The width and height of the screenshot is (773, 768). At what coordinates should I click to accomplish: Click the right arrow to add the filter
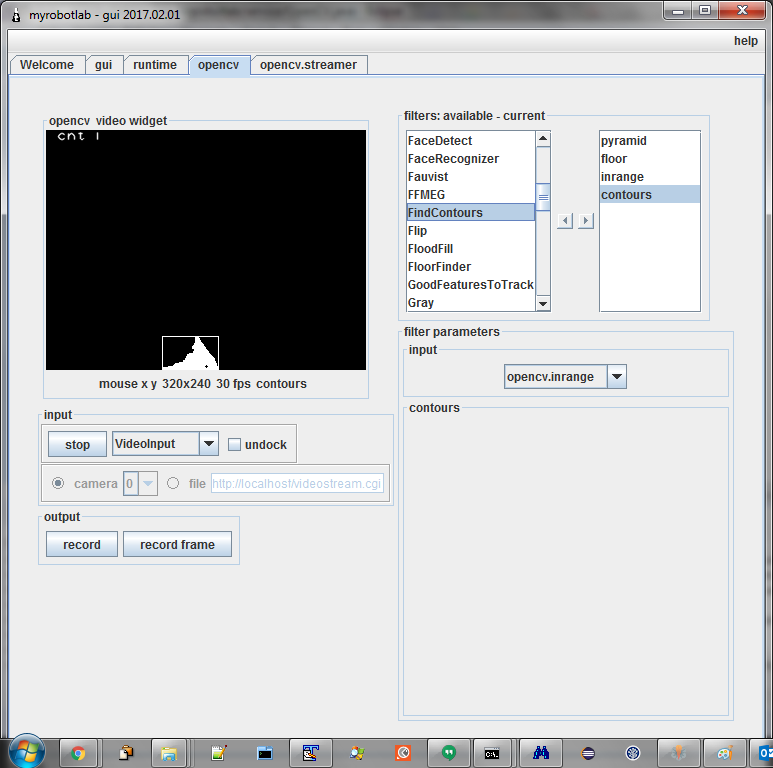point(586,220)
